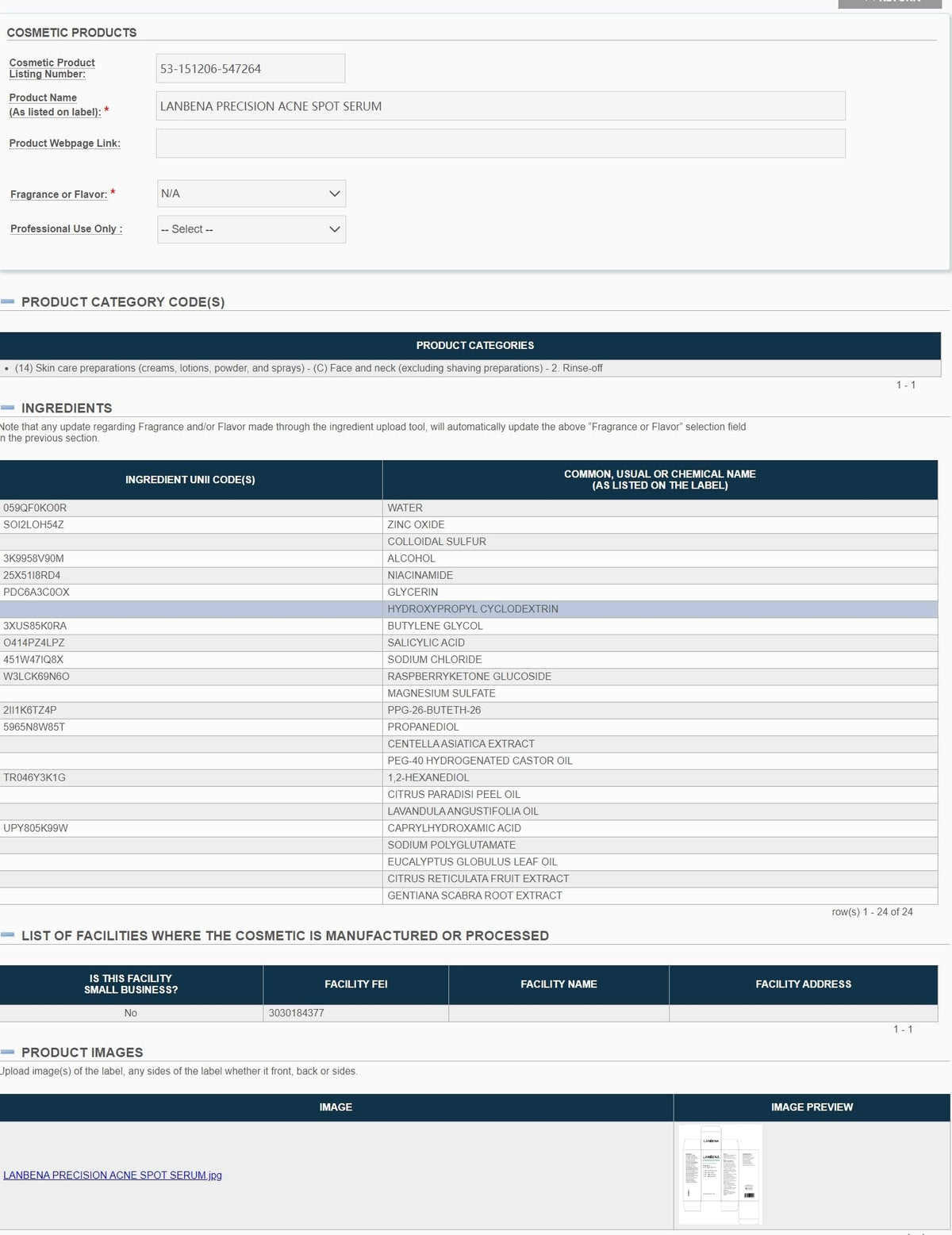The height and width of the screenshot is (1235, 952).
Task: Select the HYDROXYPROPYL CYCLODEXTRIN ingredient row
Action: pyautogui.click(x=469, y=609)
